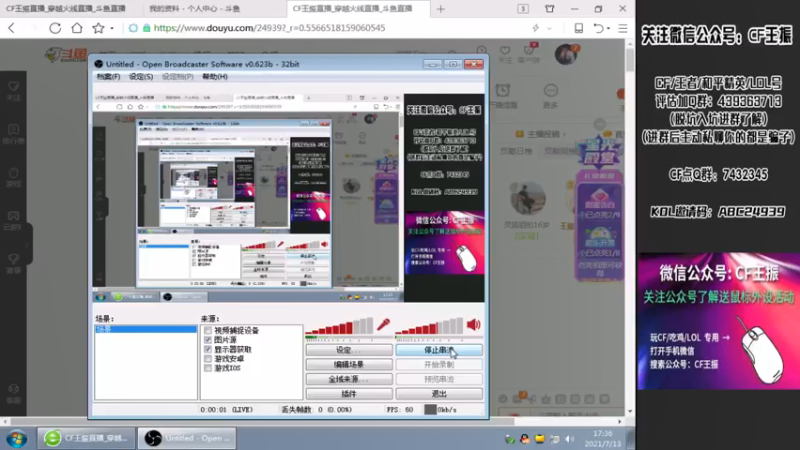Click the undo closed-tab arrow icon

598,28
